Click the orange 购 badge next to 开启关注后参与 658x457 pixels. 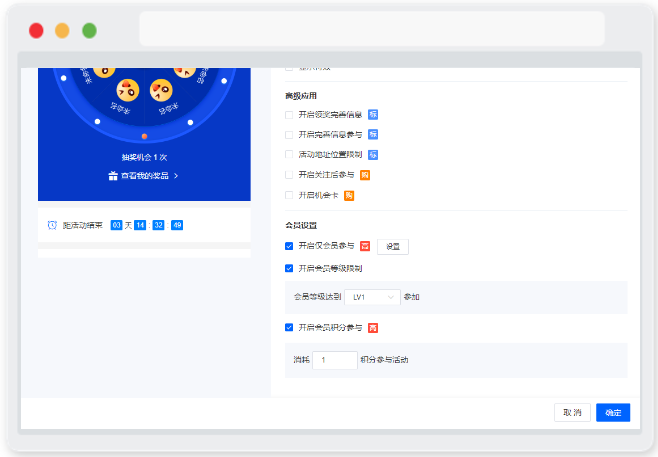(x=365, y=175)
